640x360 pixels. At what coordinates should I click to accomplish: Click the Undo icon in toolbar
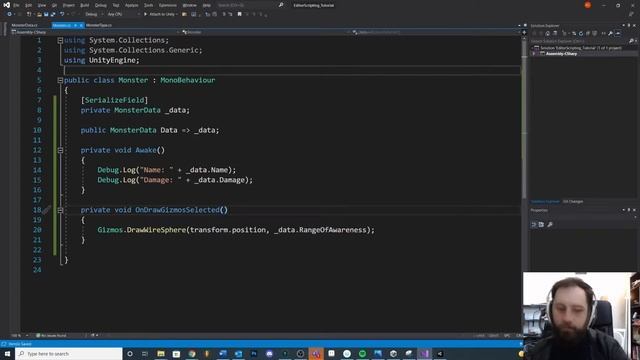pos(62,14)
